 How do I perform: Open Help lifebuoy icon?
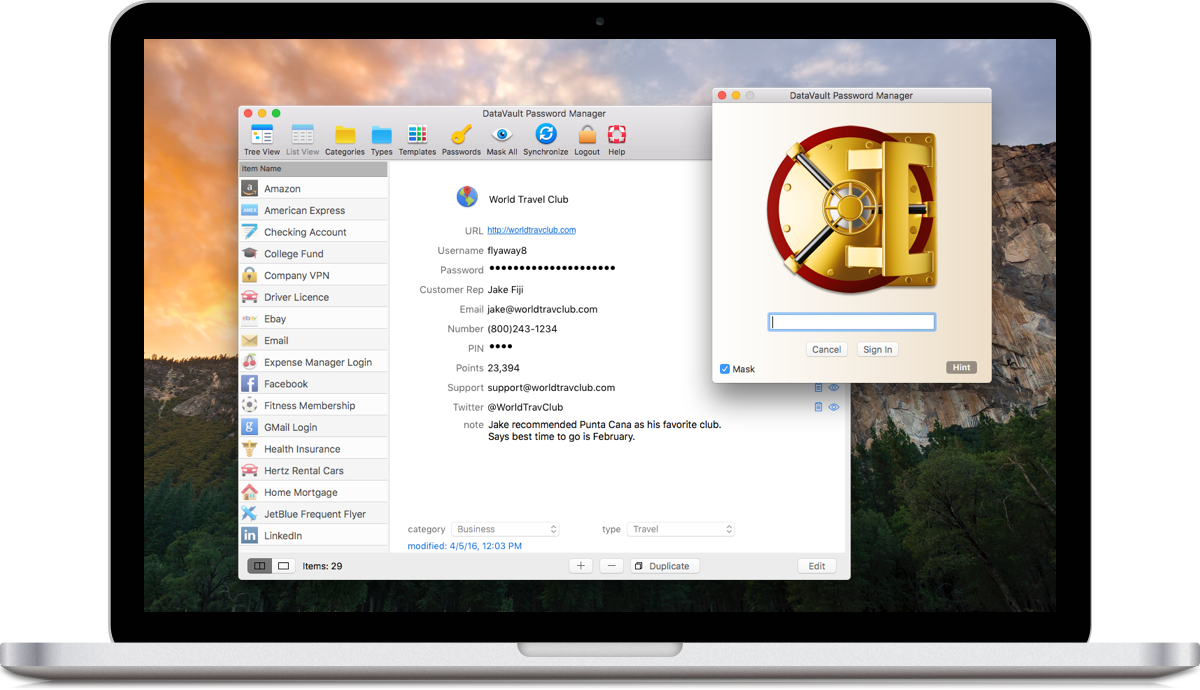(617, 134)
